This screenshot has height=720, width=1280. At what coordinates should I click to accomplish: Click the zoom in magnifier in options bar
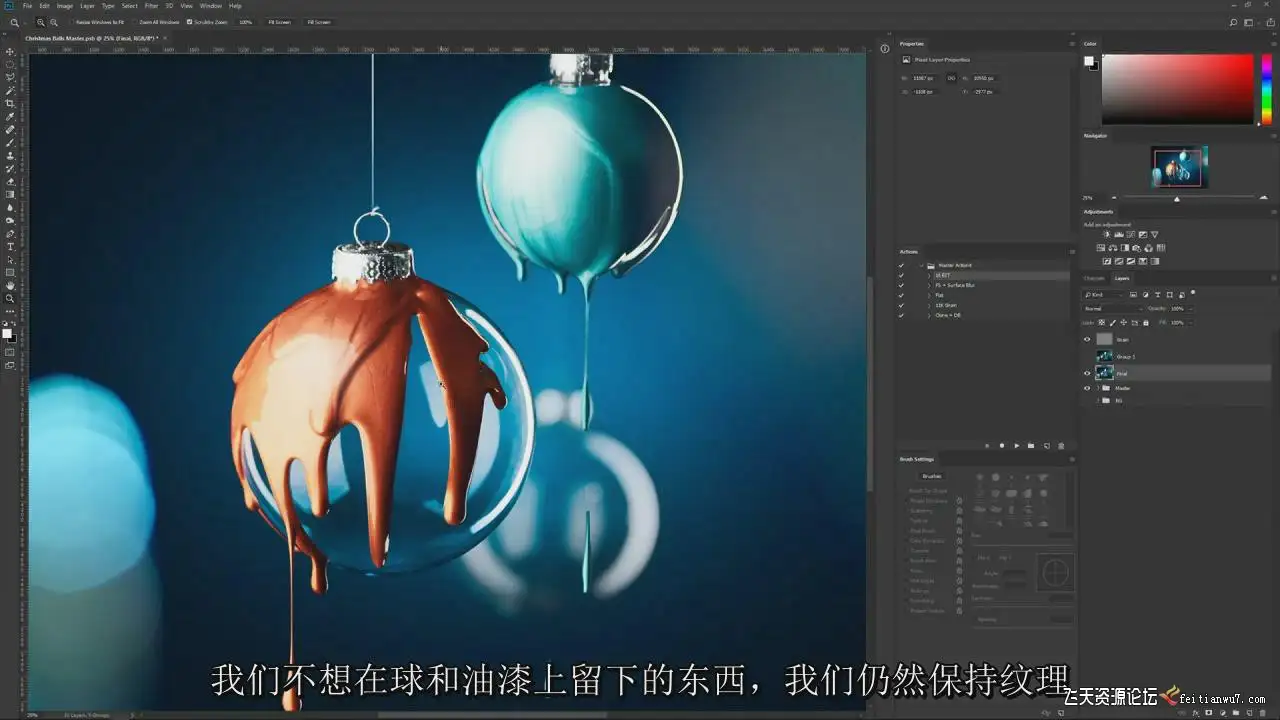point(41,21)
